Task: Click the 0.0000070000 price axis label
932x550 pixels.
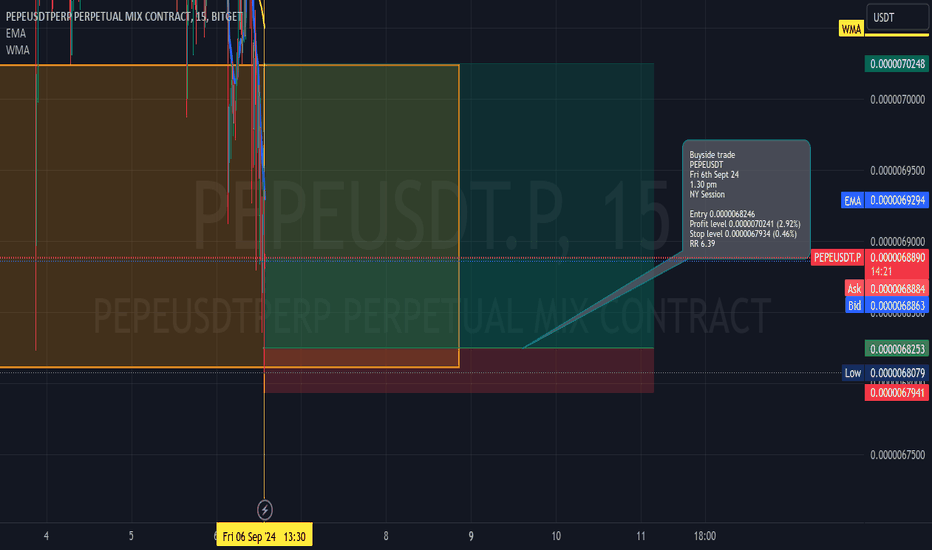Action: (898, 99)
